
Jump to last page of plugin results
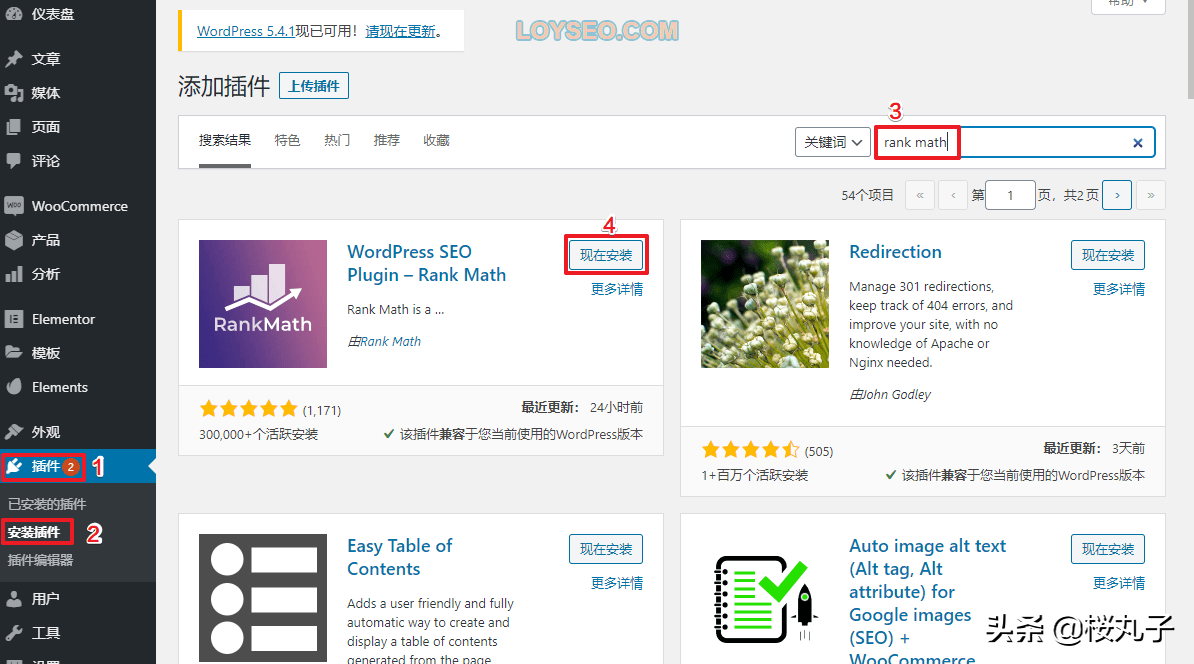tap(1151, 195)
